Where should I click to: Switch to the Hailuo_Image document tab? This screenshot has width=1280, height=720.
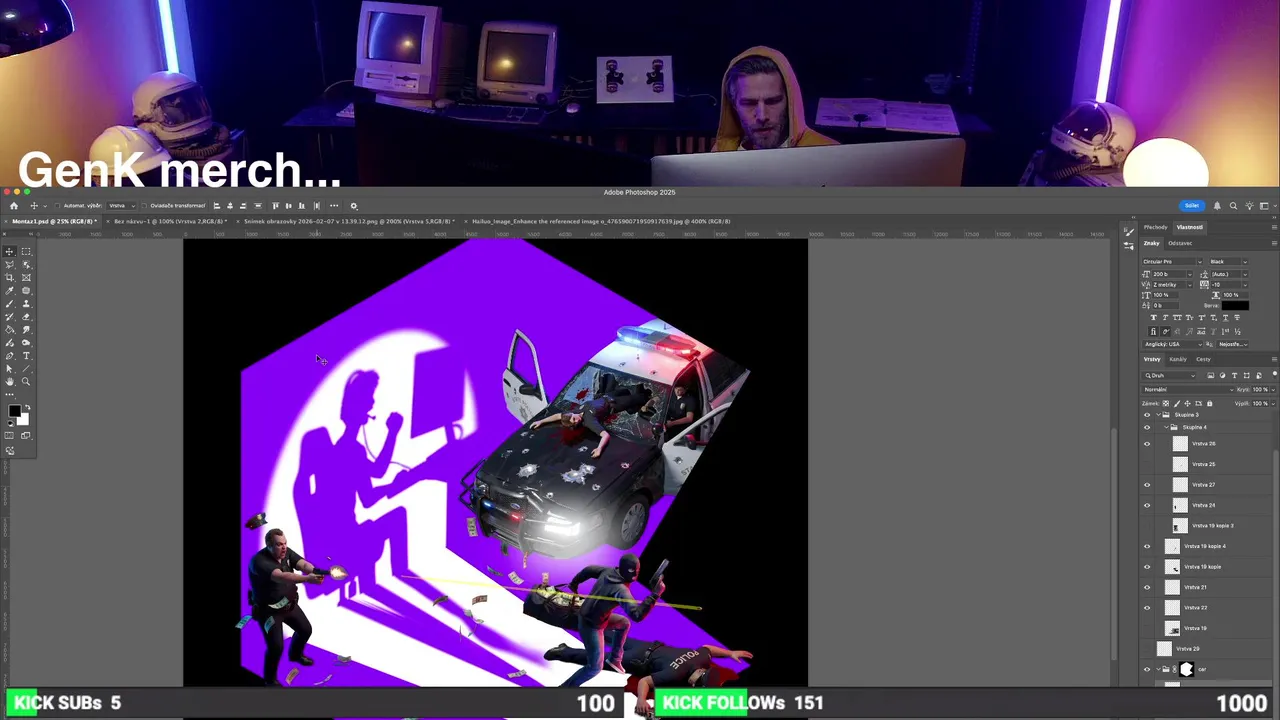coord(600,221)
